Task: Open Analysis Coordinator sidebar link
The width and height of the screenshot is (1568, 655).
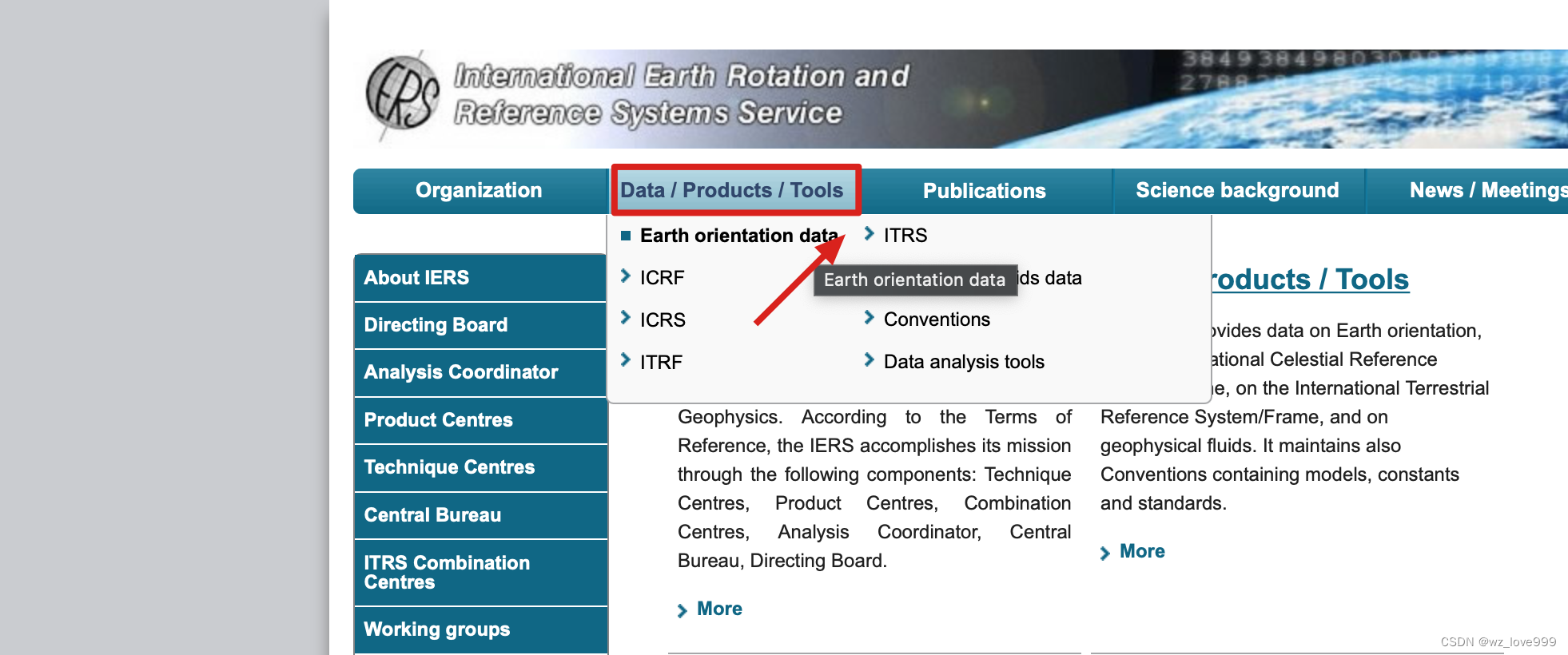Action: point(480,372)
